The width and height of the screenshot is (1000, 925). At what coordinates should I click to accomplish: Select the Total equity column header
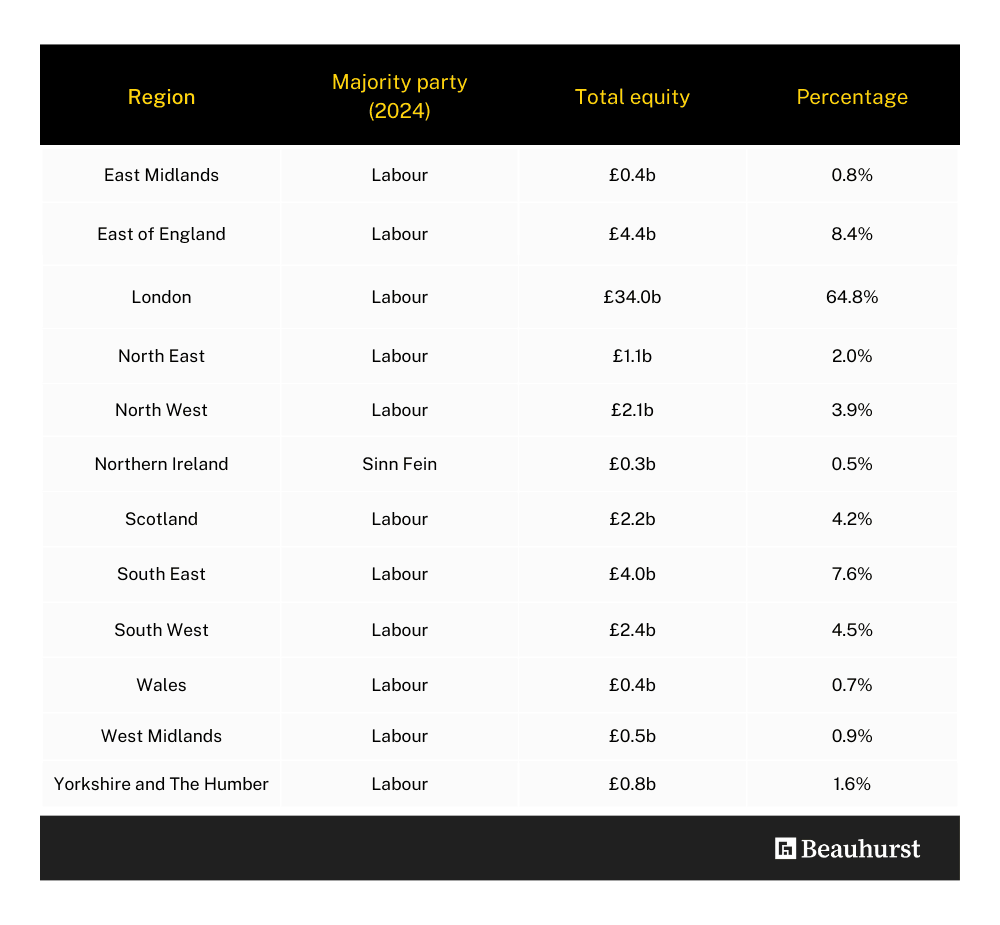[632, 97]
